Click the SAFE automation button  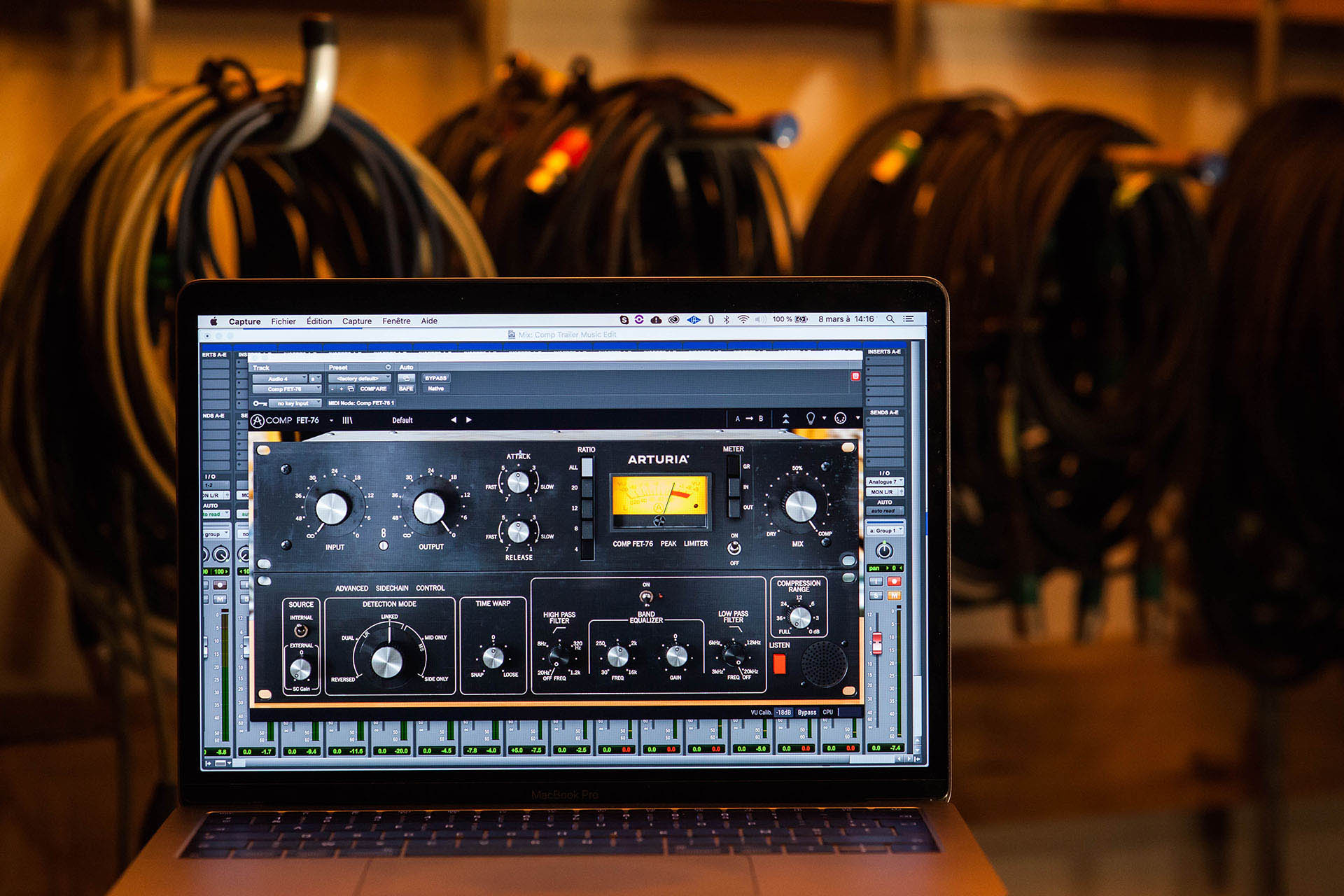click(x=406, y=388)
